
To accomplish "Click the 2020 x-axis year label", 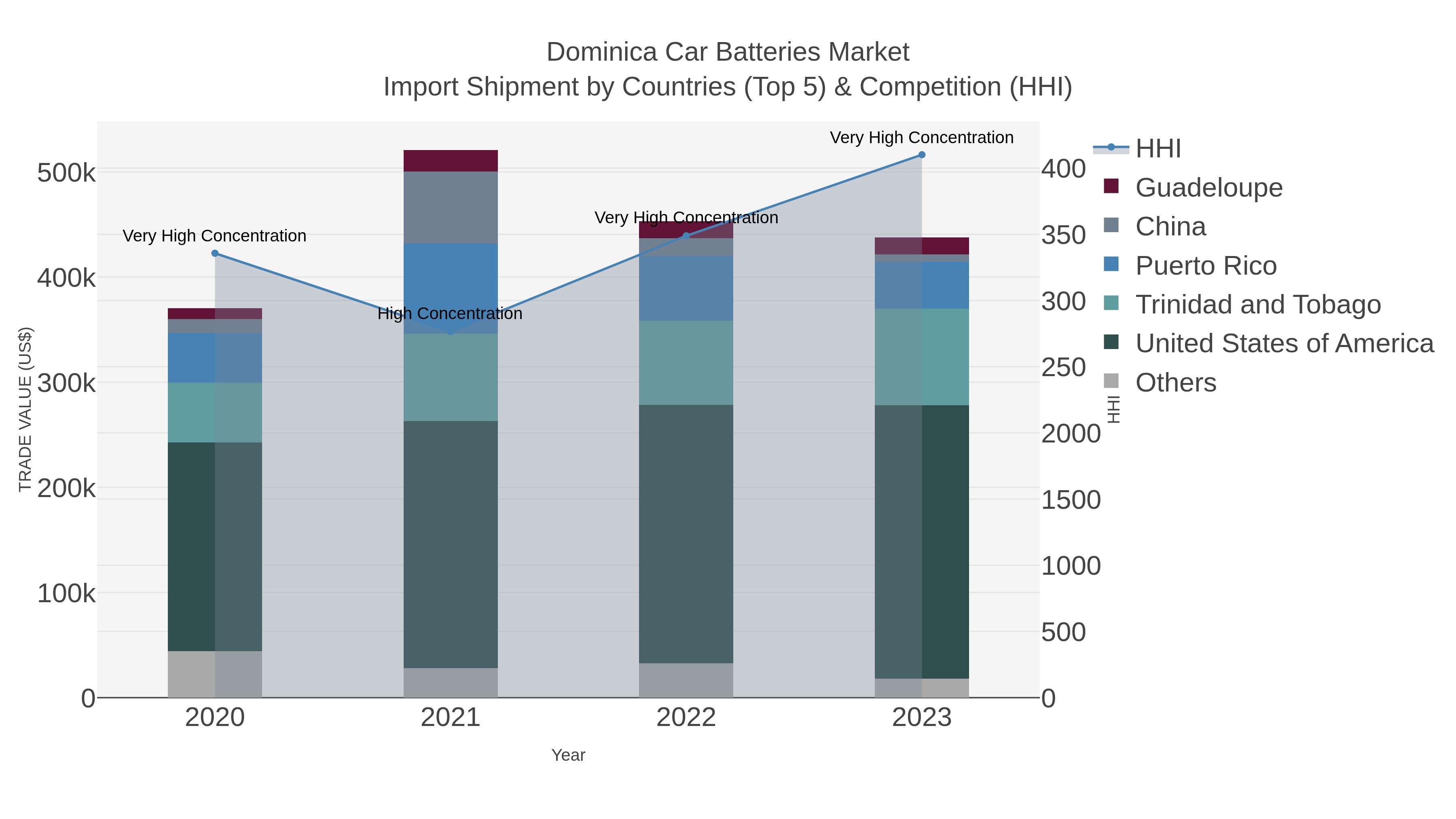I will point(215,718).
